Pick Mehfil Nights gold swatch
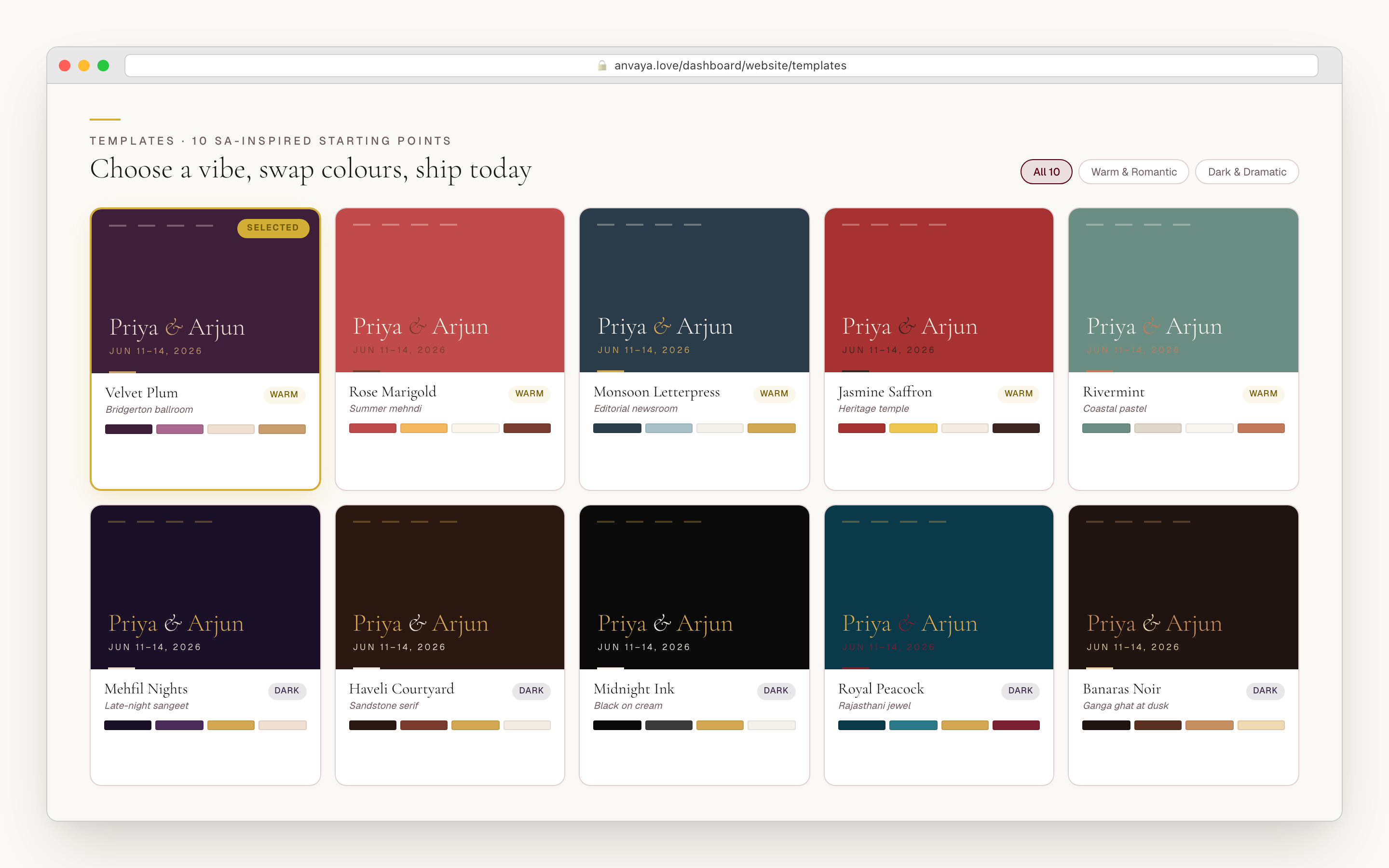This screenshot has height=868, width=1389. 231,726
